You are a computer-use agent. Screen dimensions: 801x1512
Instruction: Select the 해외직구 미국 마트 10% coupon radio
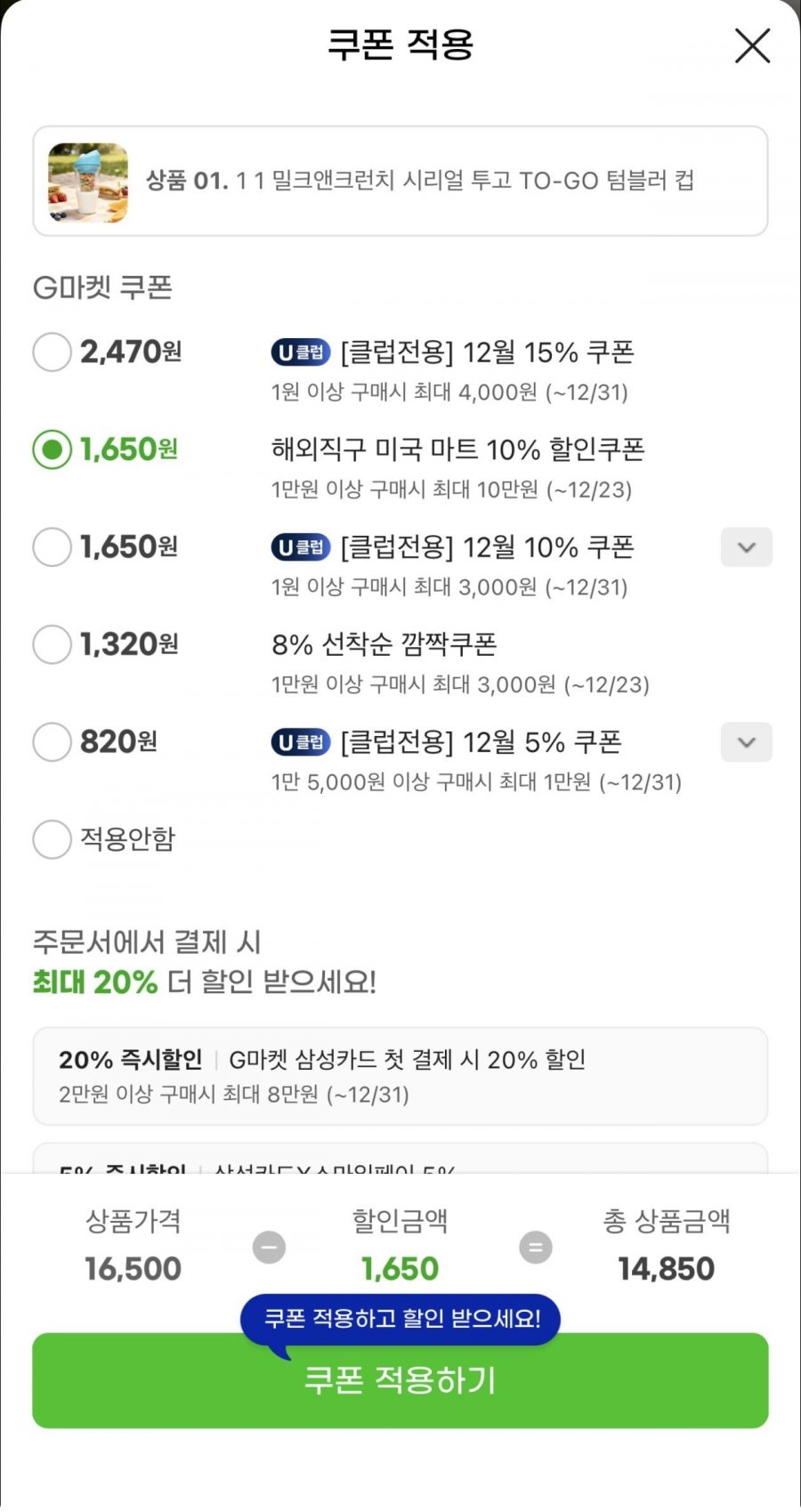pyautogui.click(x=52, y=449)
